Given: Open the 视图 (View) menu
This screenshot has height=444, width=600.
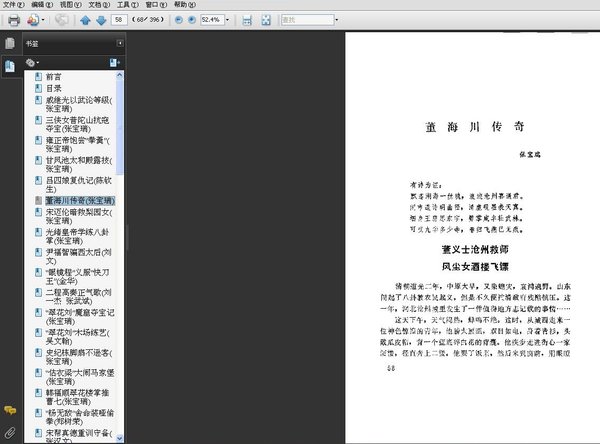Looking at the screenshot, I should click(x=71, y=5).
